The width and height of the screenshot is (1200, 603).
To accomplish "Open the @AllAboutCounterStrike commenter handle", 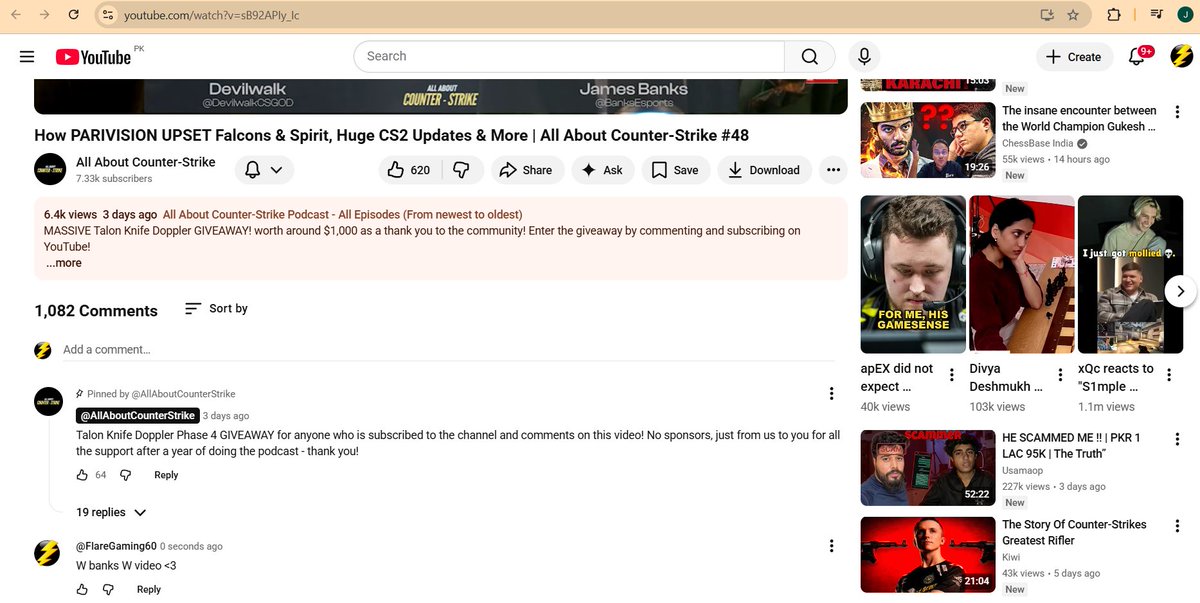I will click(136, 415).
